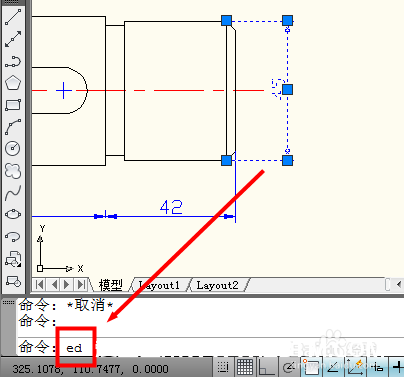Select the Polyline tool

coord(13,61)
